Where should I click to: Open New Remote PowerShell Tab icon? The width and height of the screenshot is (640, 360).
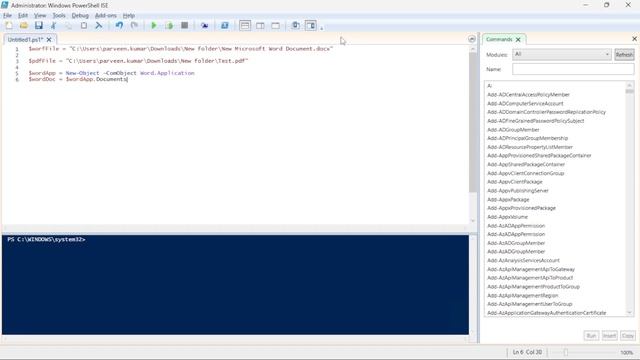tap(204, 25)
